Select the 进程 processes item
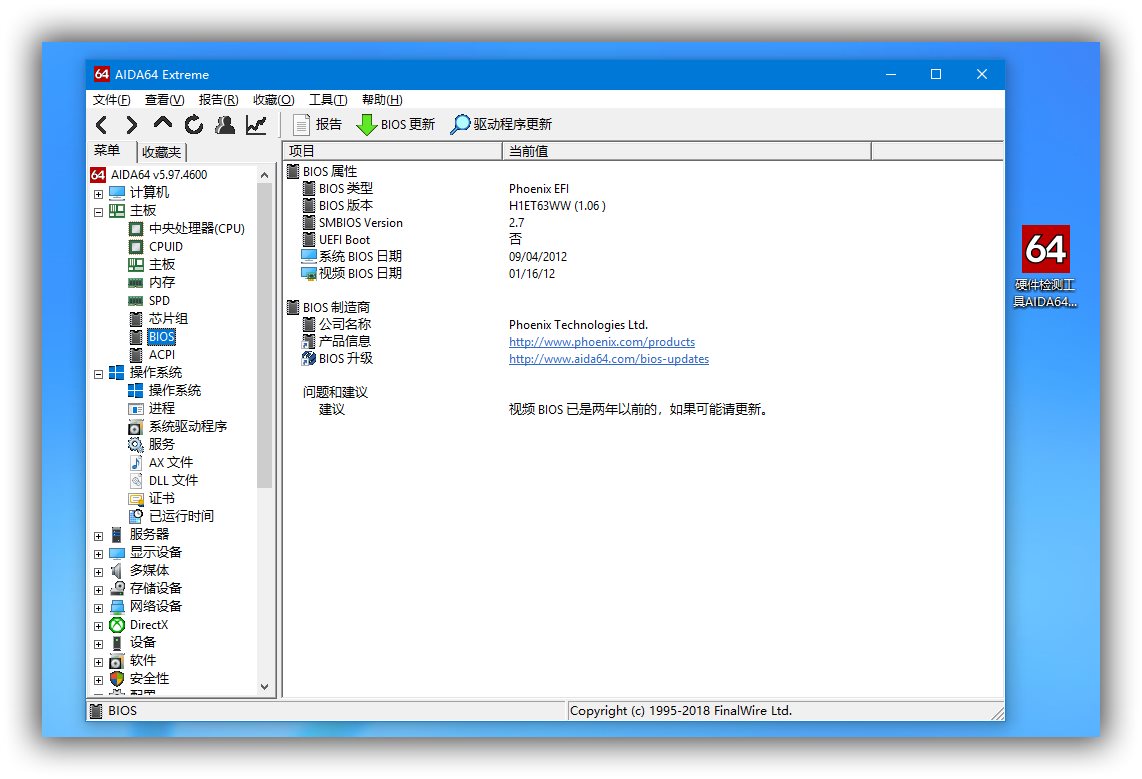The width and height of the screenshot is (1142, 779). coord(162,408)
